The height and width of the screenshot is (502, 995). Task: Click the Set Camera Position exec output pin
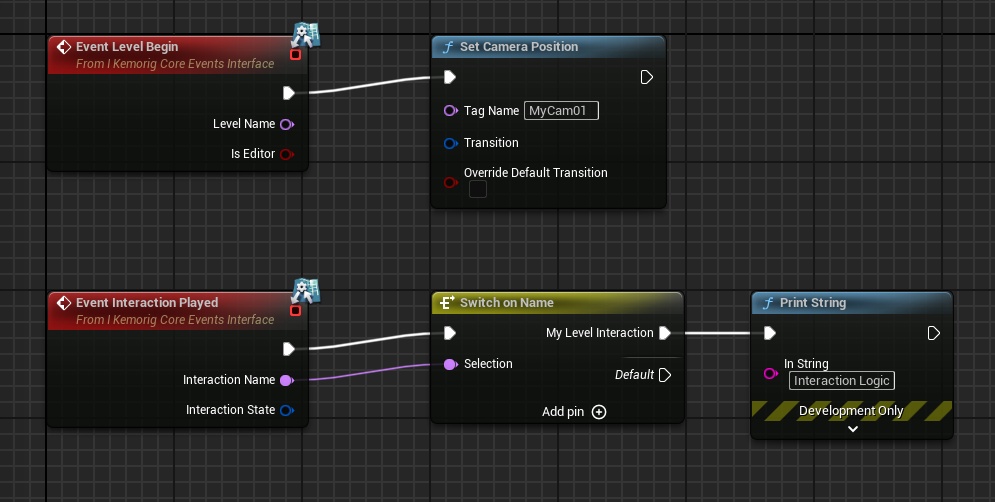click(646, 77)
